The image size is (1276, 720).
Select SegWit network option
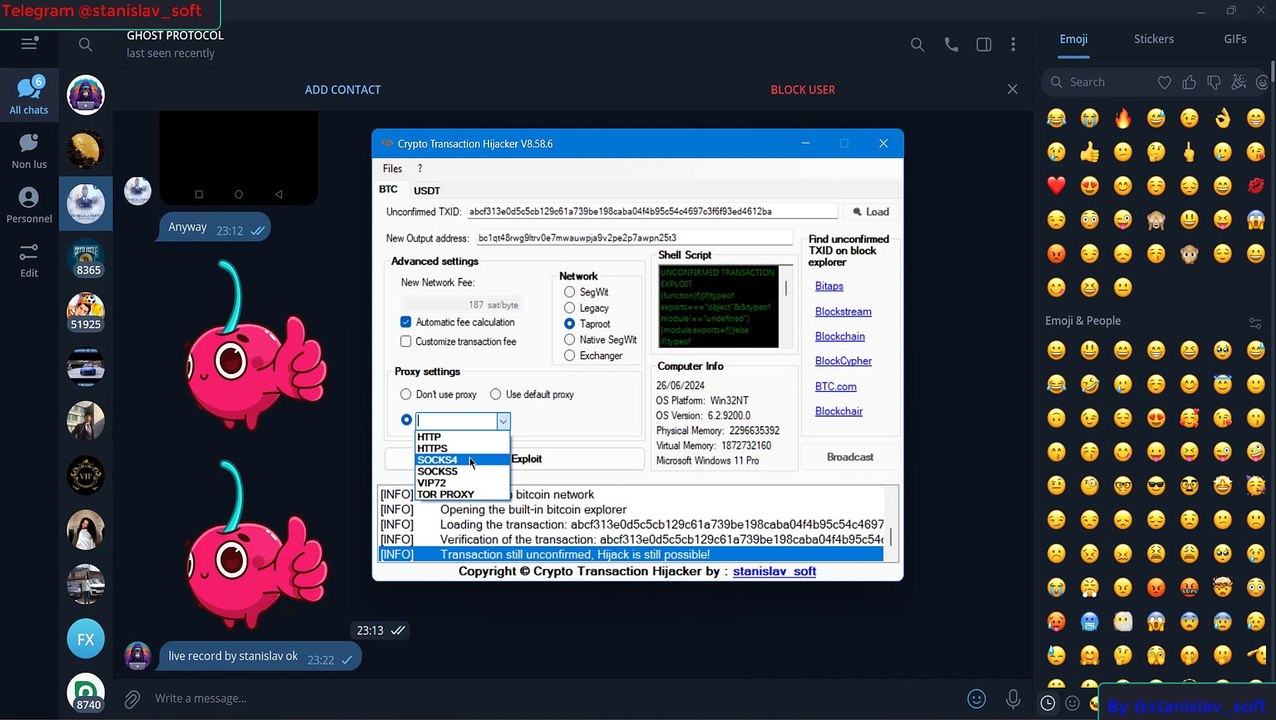pos(569,292)
